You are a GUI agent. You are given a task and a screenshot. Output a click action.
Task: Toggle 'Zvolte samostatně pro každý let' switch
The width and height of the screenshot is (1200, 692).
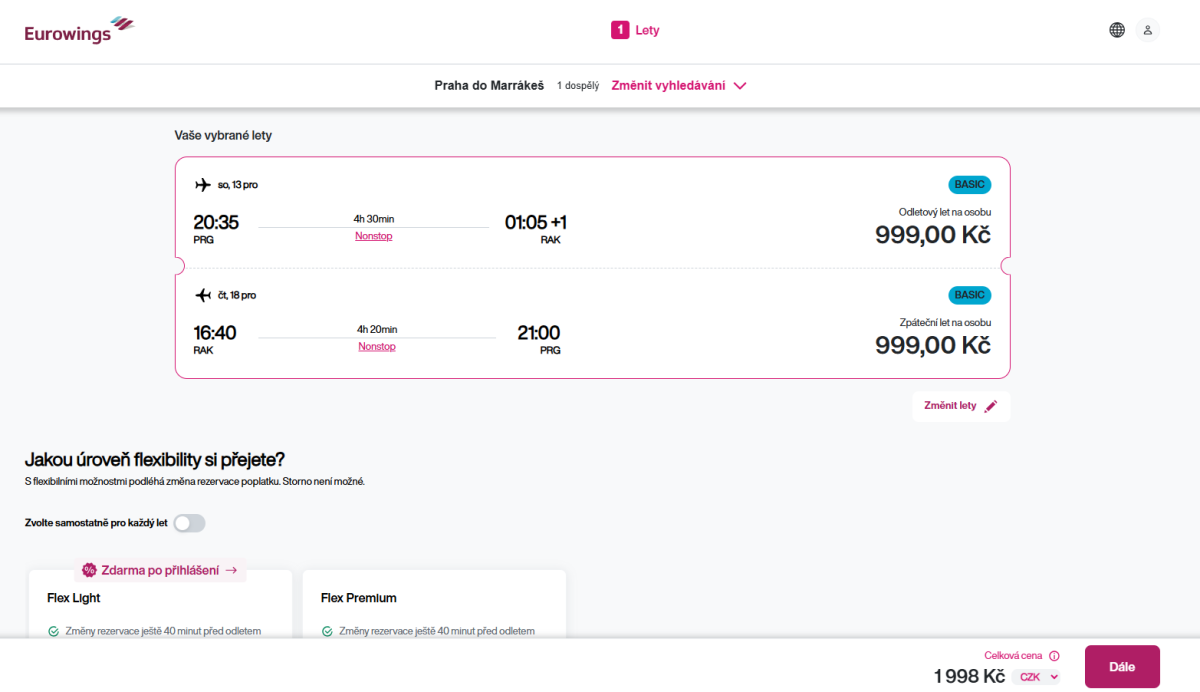(x=189, y=523)
